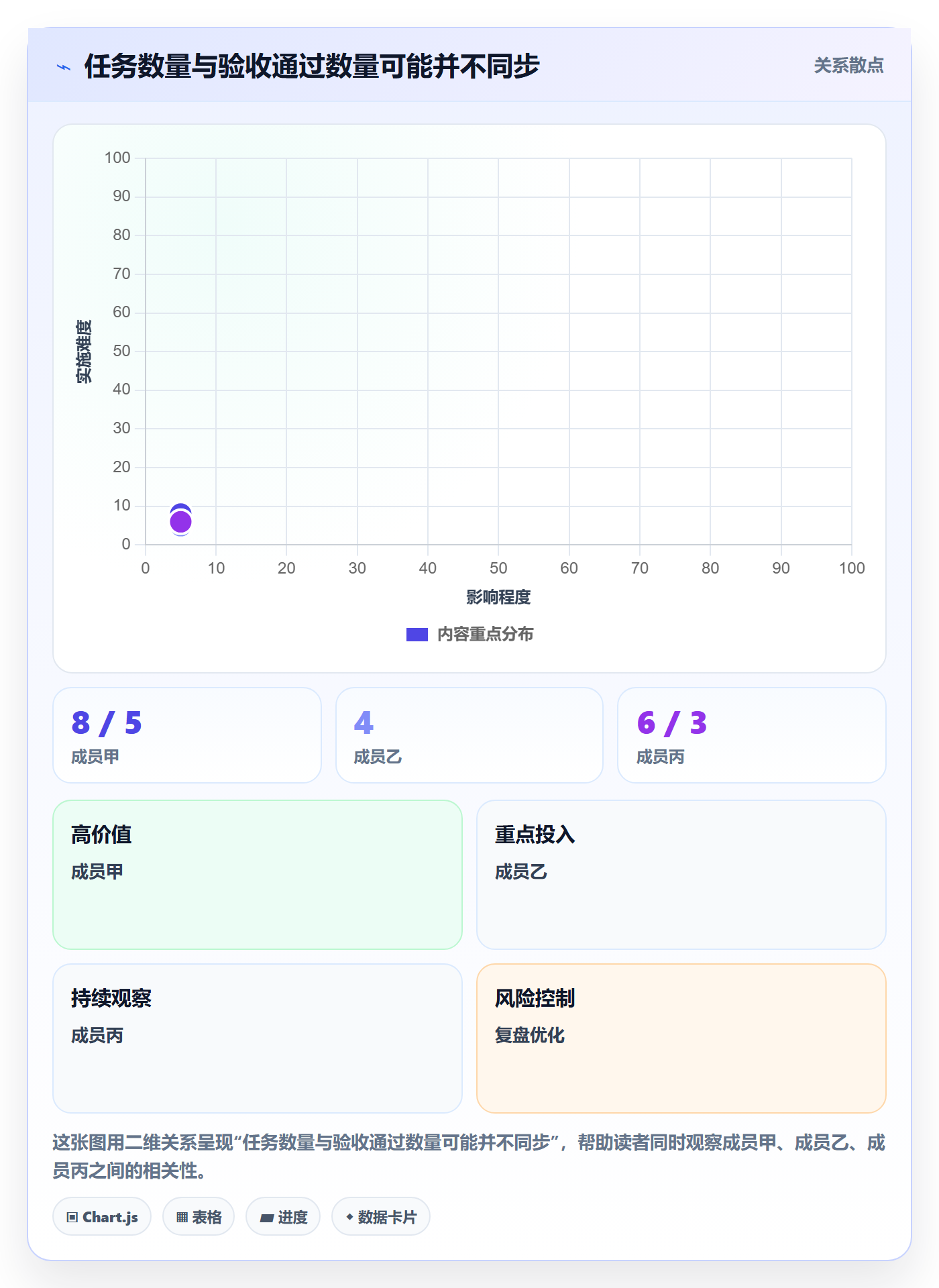Click the y-axis title 实施难度
Viewport: 939px width, 1288px height.
pos(84,352)
